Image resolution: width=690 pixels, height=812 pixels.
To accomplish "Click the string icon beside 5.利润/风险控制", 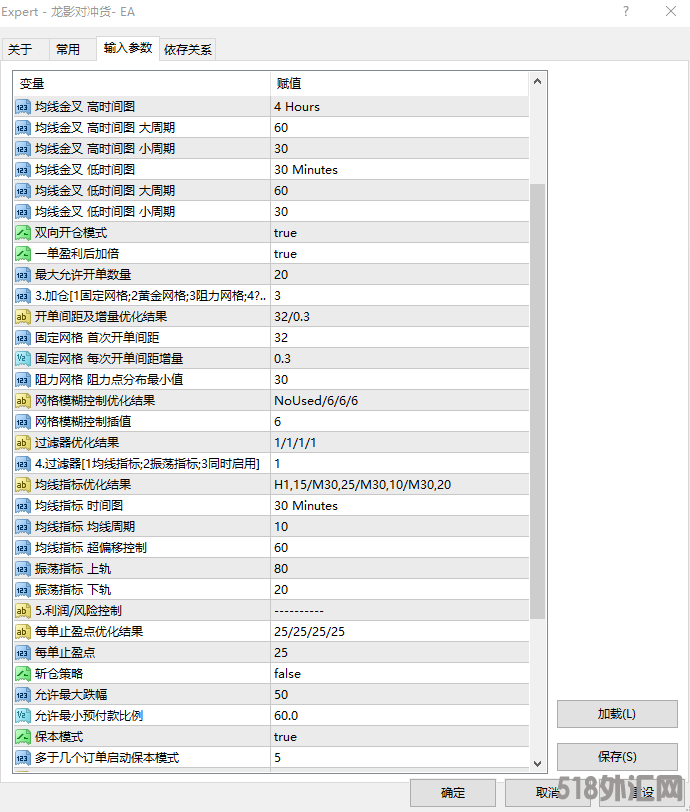I will (22, 611).
